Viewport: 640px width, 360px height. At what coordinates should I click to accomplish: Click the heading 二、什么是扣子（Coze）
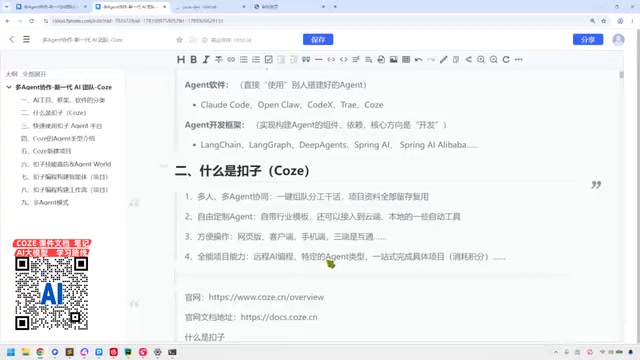coord(242,171)
